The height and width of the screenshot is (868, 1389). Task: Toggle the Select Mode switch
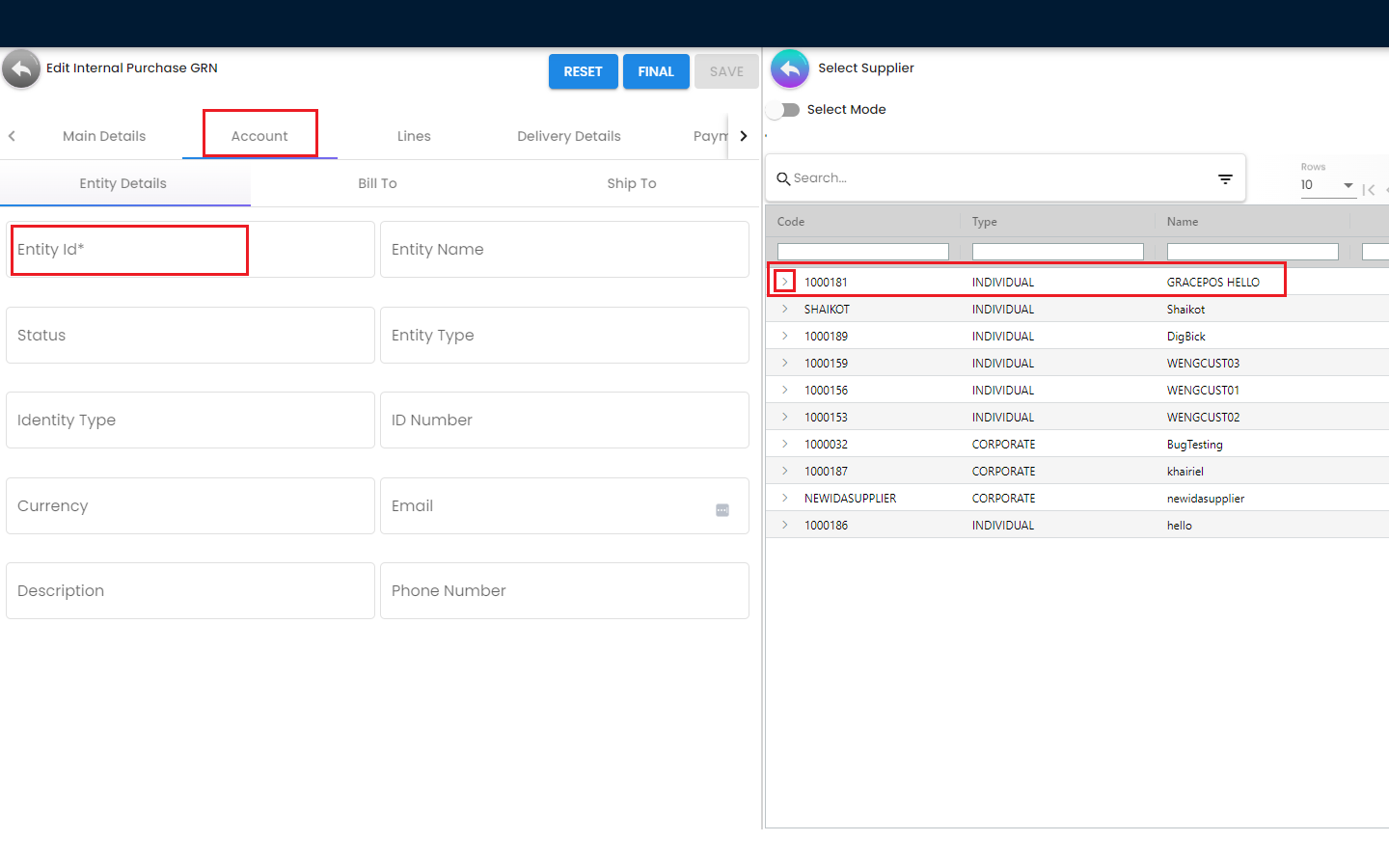[x=784, y=110]
